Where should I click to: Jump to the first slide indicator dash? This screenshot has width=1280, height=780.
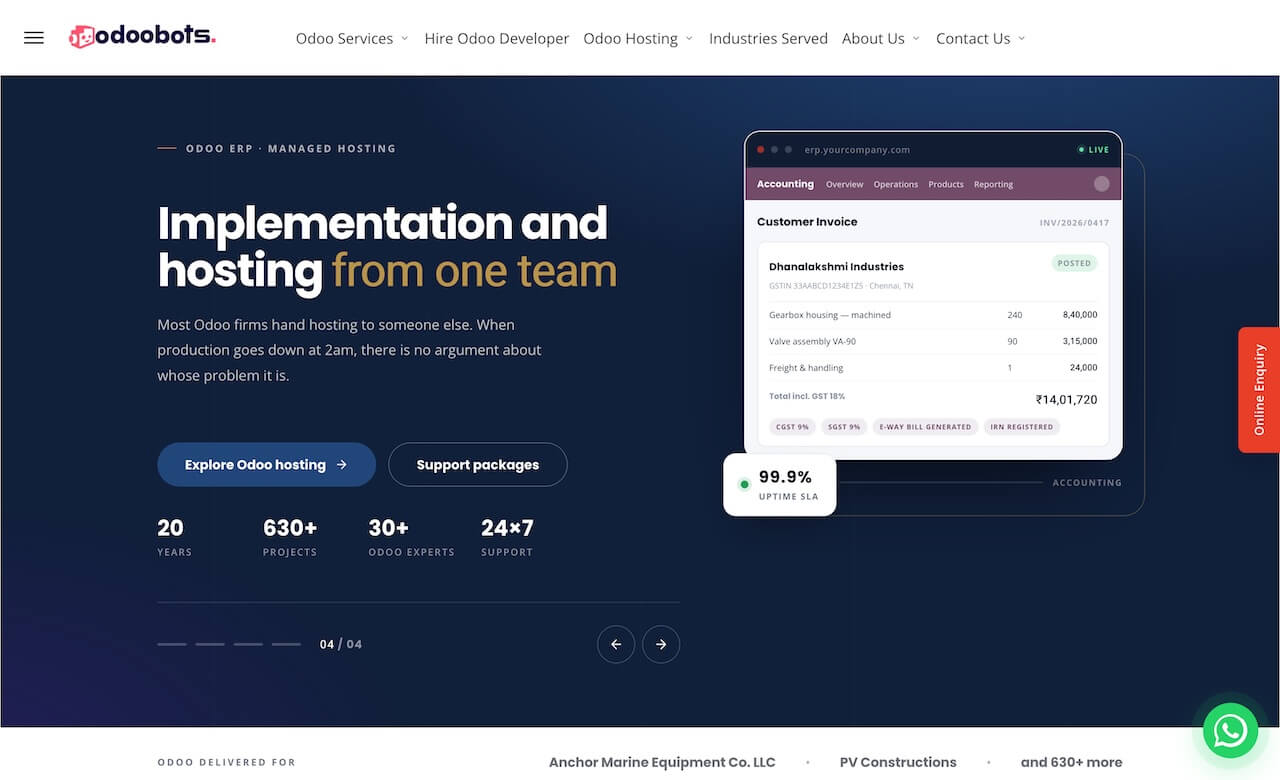pos(172,644)
